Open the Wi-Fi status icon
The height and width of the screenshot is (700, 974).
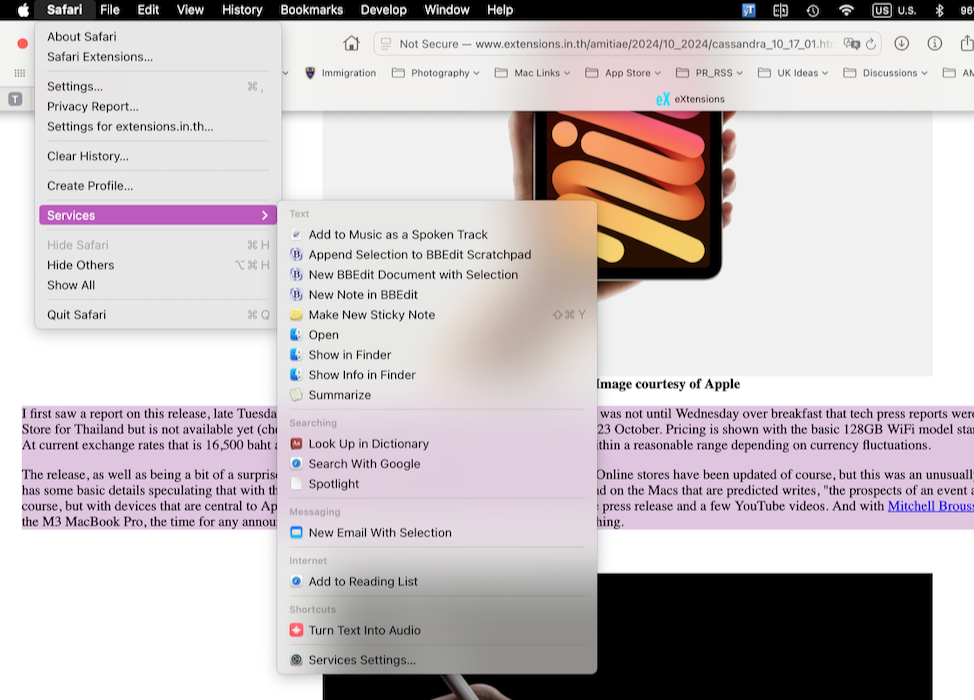coord(845,10)
